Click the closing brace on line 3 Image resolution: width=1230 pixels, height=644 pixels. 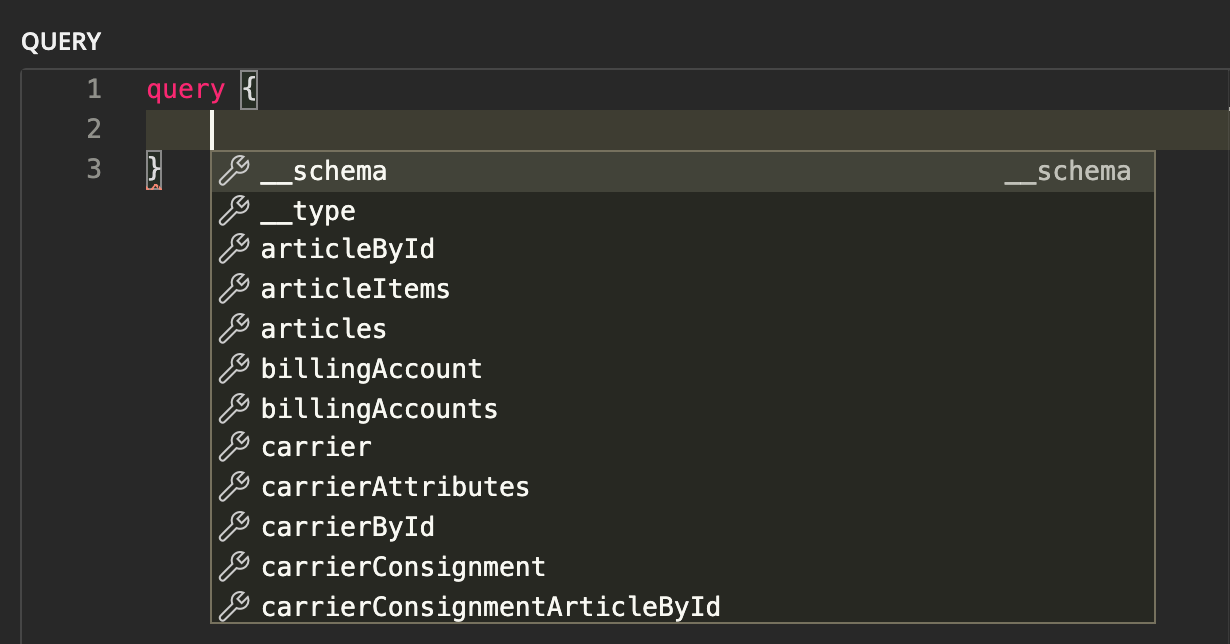pos(154,168)
